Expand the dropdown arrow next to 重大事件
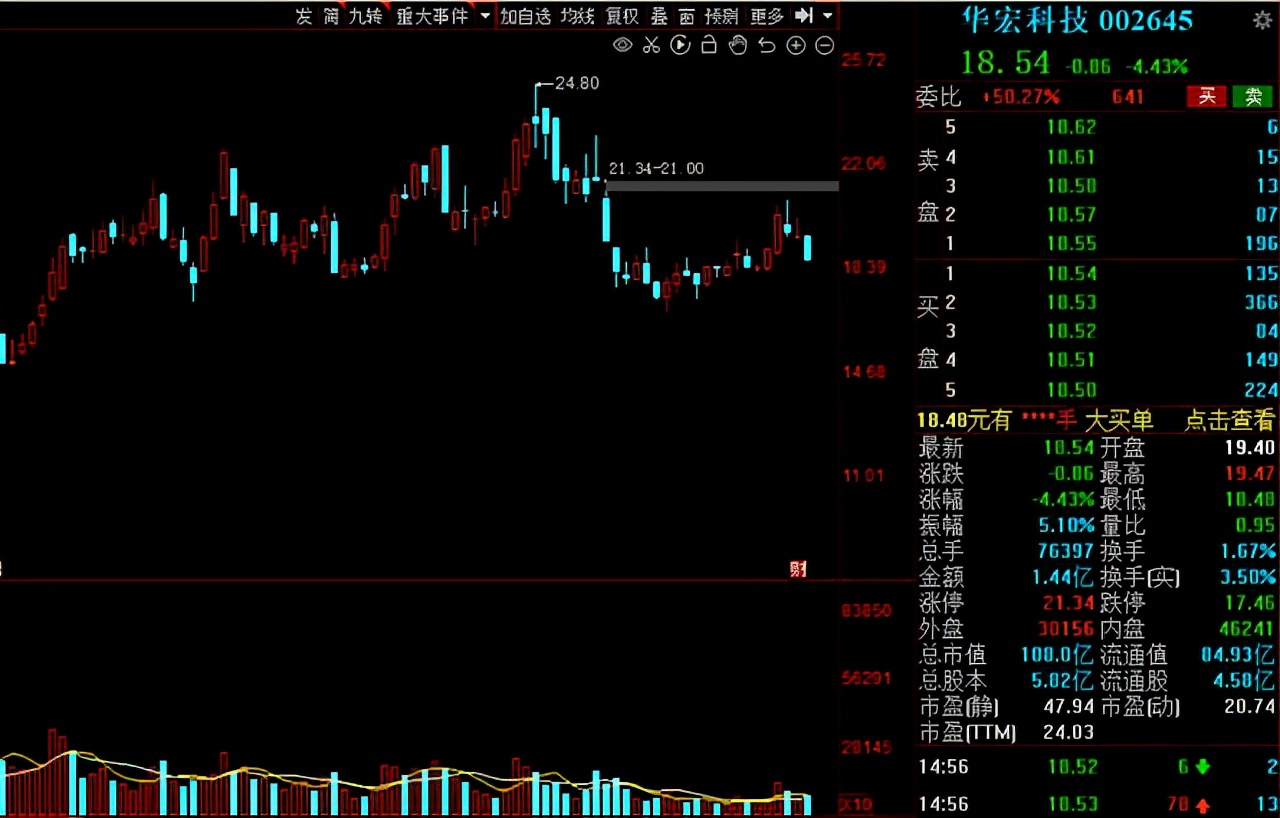The image size is (1280, 818). [x=485, y=16]
